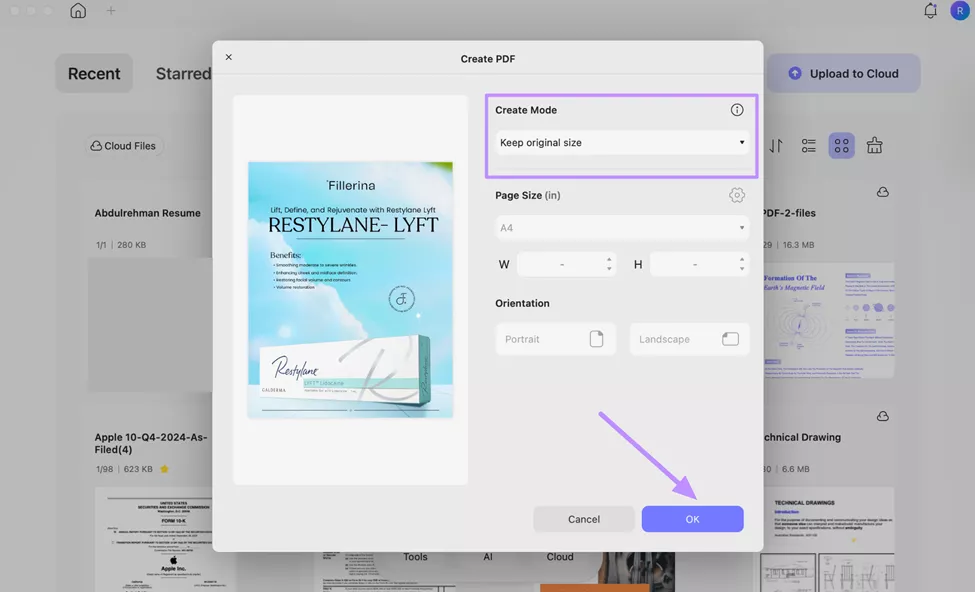Image resolution: width=975 pixels, height=592 pixels.
Task: Confirm with the OK button
Action: [692, 518]
